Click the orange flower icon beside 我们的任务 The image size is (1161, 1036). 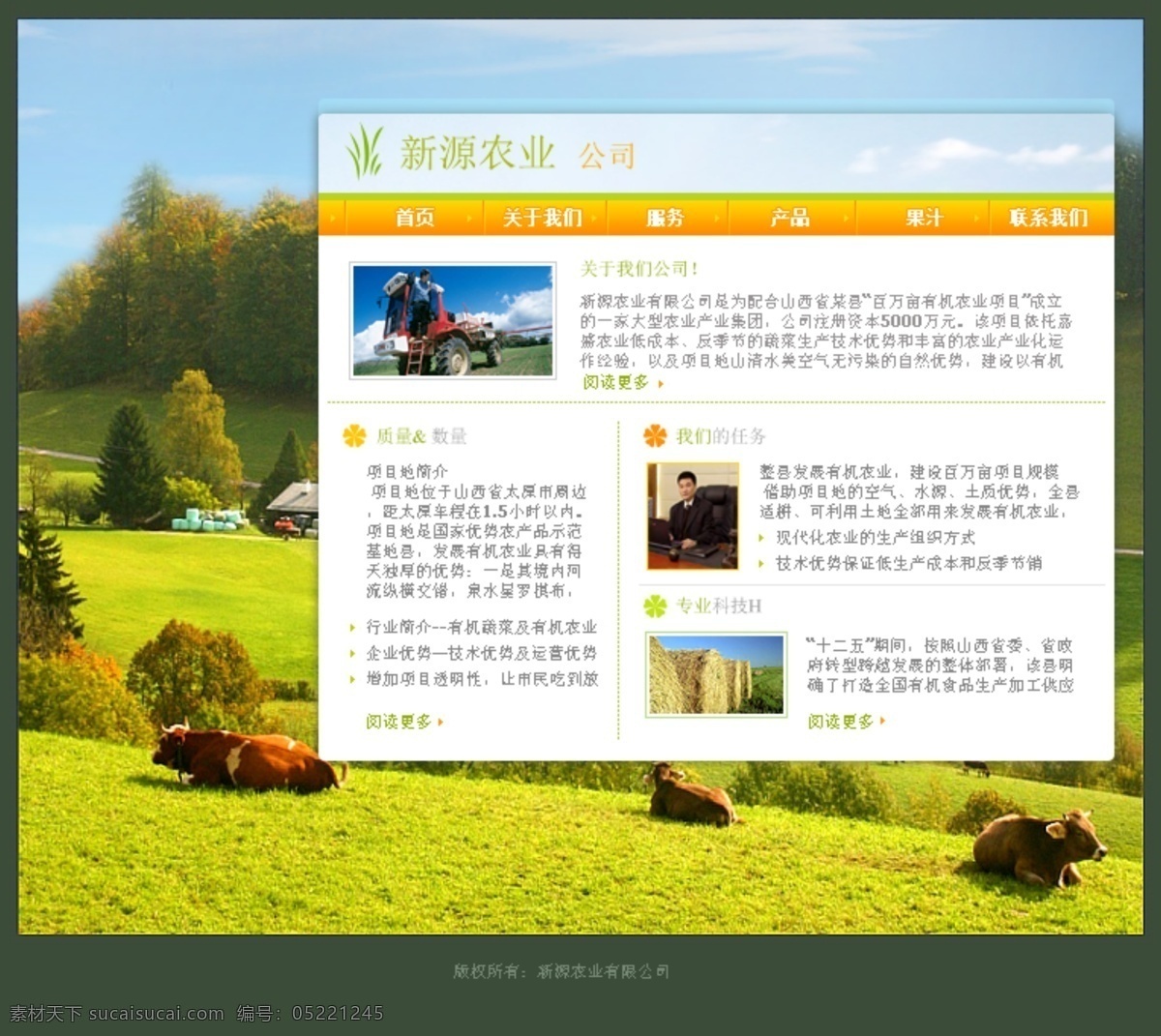[x=656, y=435]
